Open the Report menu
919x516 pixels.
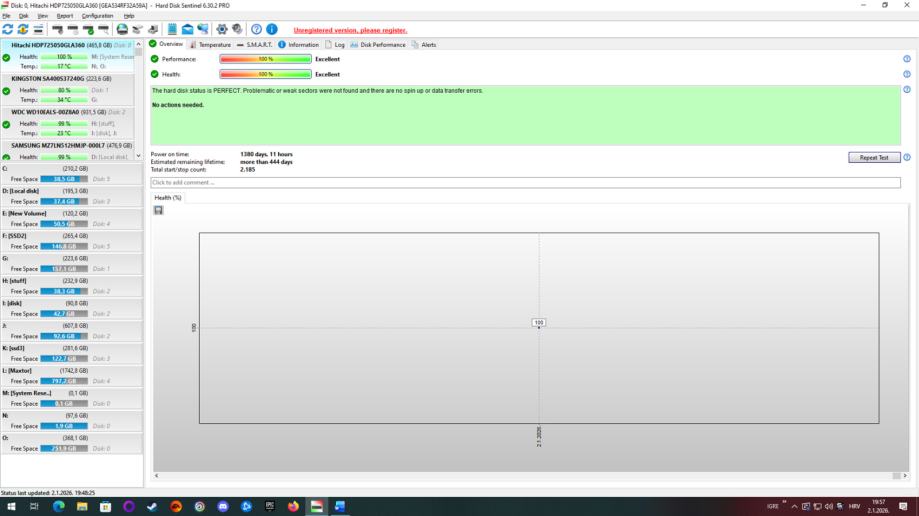click(64, 16)
